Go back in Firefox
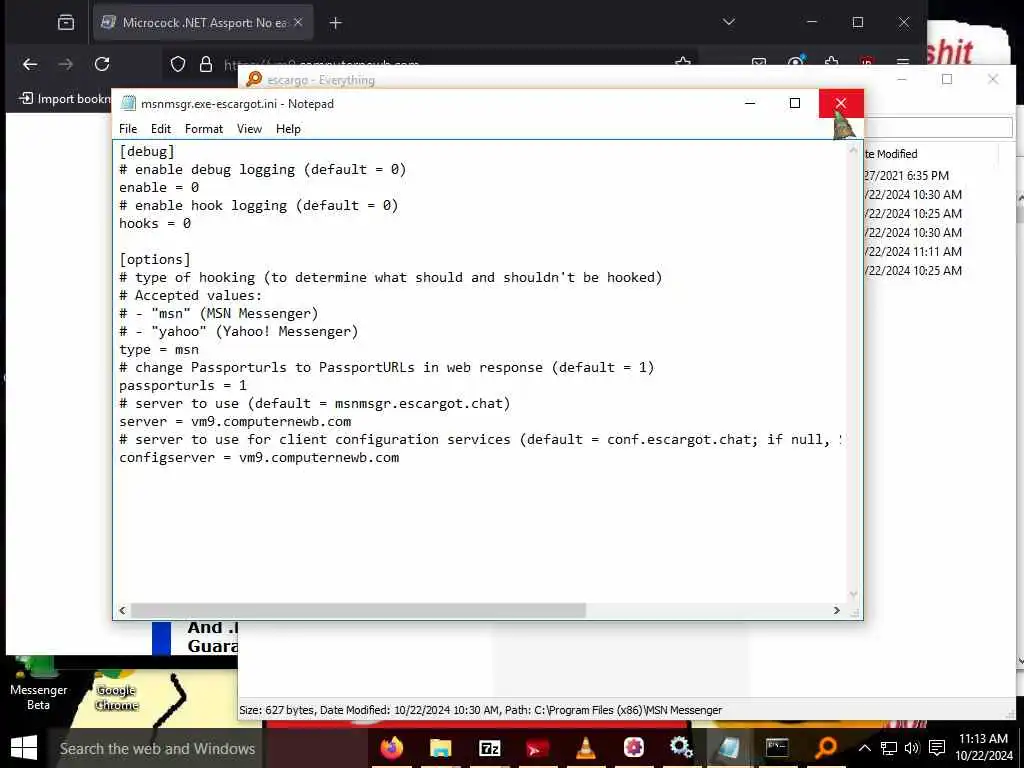The height and width of the screenshot is (768, 1024). pyautogui.click(x=30, y=64)
